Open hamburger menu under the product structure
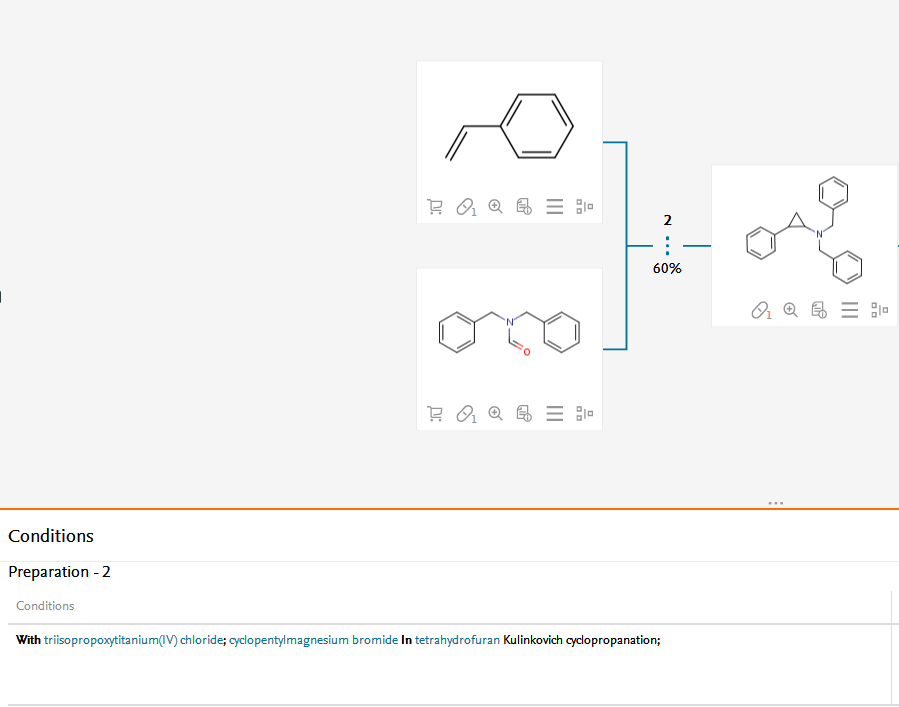Image resolution: width=899 pixels, height=707 pixels. coord(850,310)
